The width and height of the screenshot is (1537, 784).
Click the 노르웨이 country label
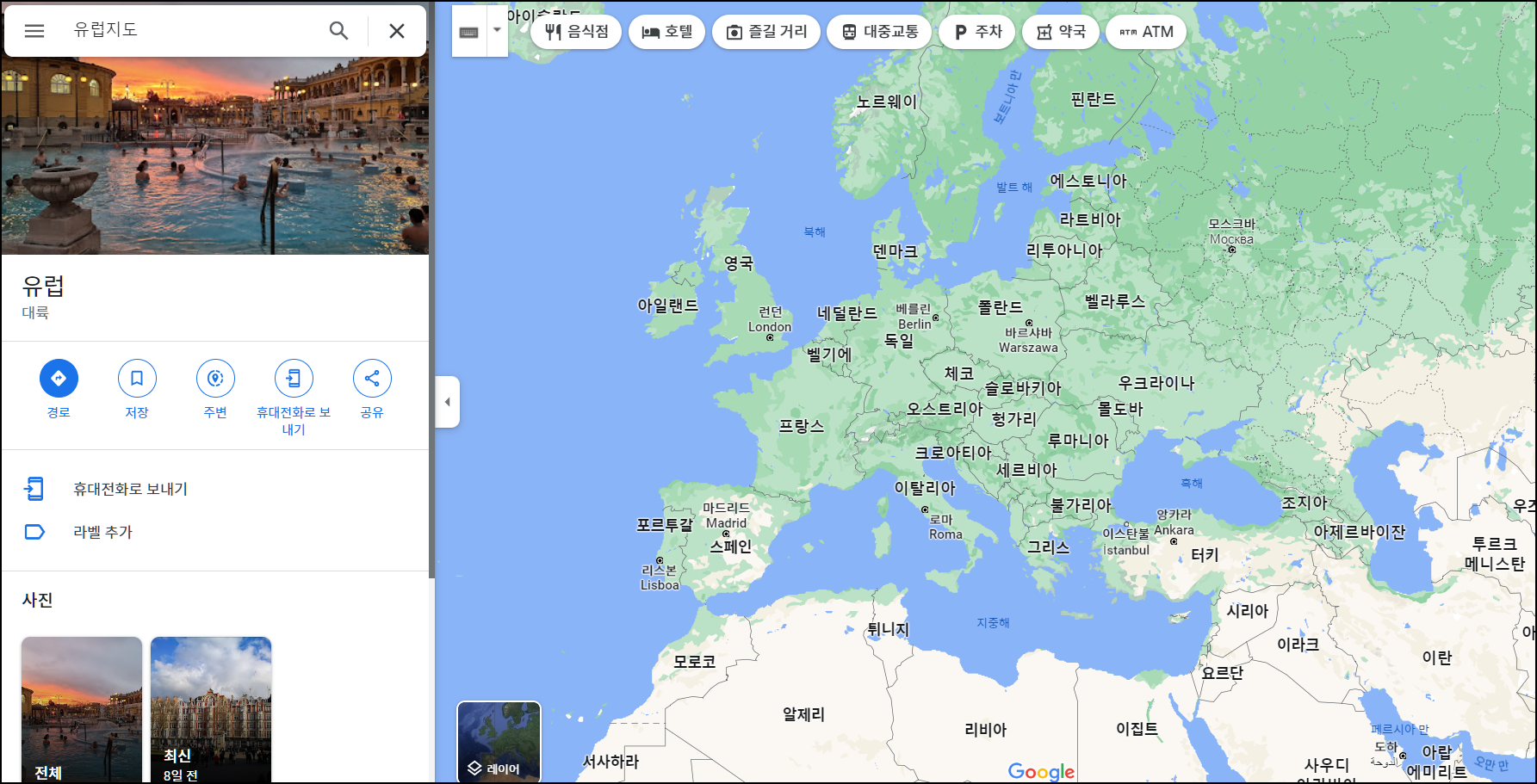[x=887, y=102]
